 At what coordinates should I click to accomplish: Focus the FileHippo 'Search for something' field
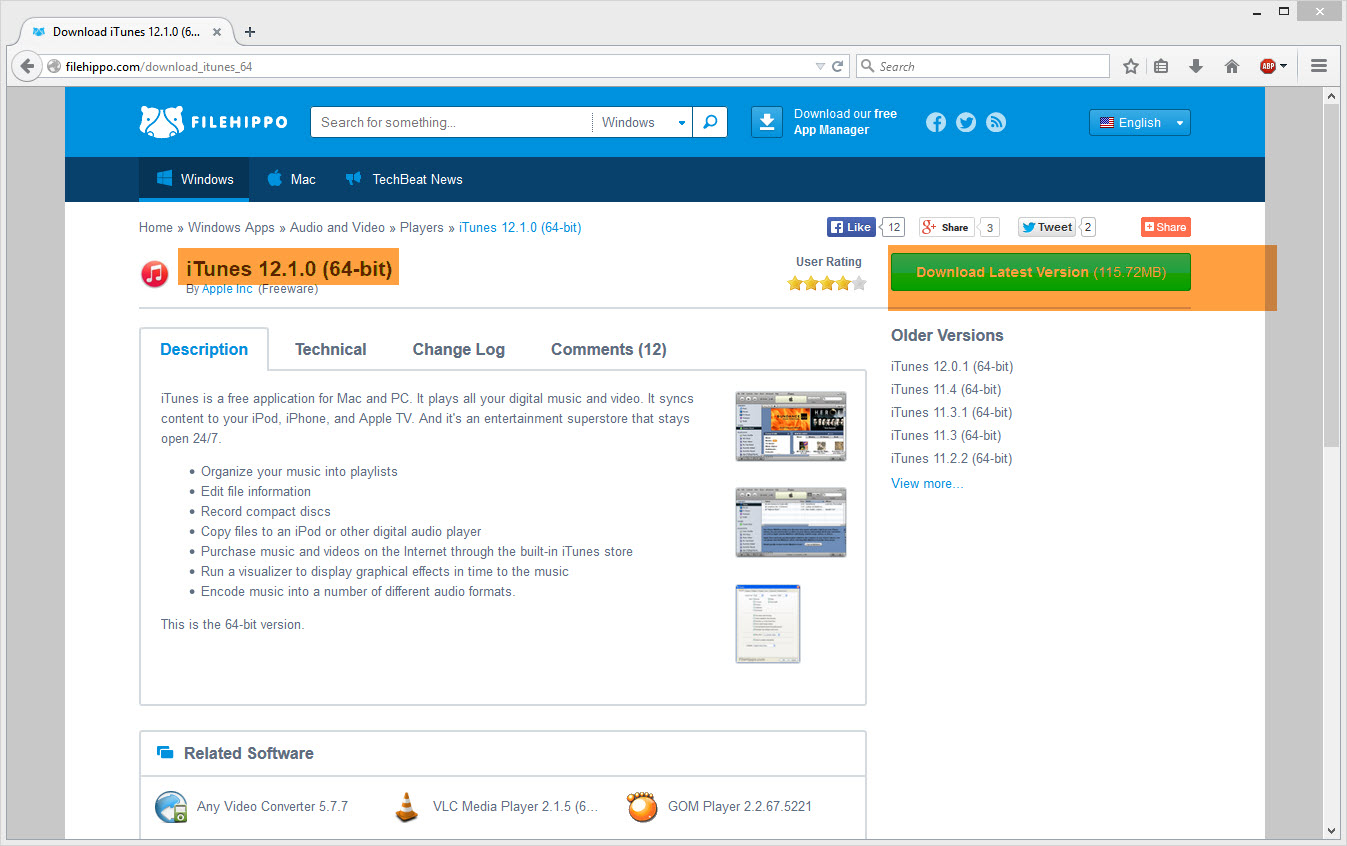(452, 122)
